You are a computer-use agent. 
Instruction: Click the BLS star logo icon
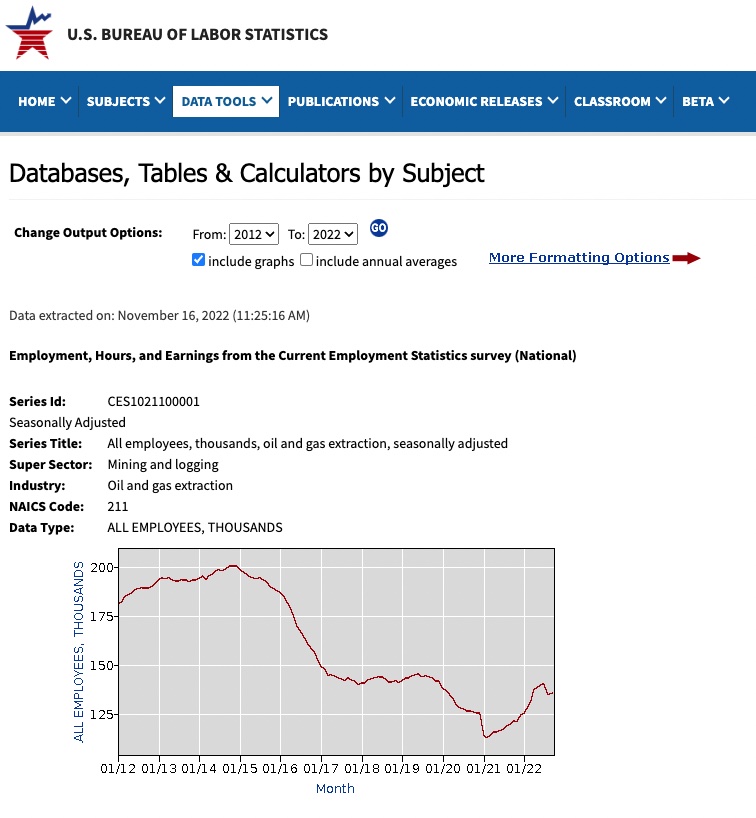point(28,33)
